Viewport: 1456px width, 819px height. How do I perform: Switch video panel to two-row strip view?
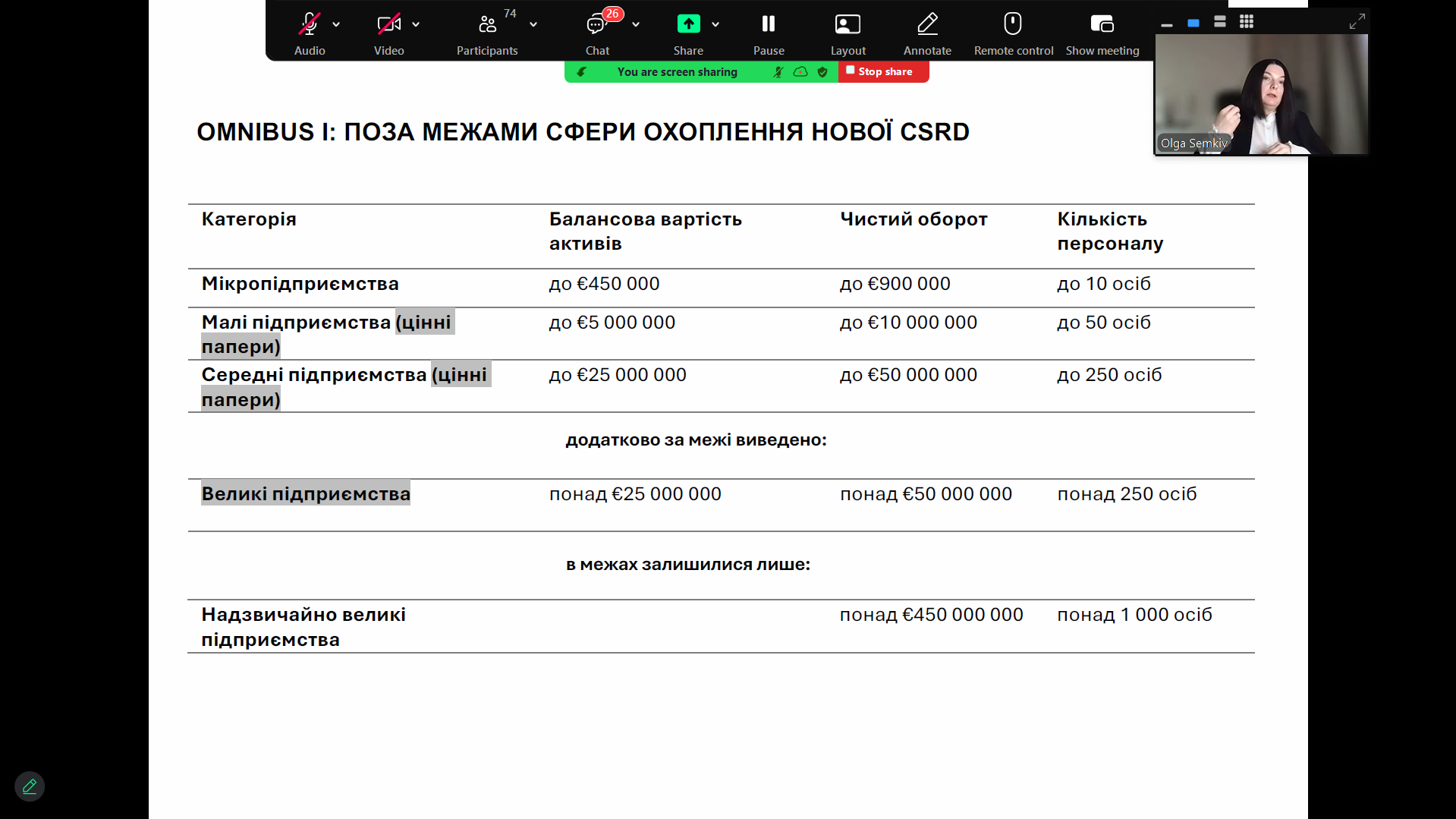point(1220,22)
